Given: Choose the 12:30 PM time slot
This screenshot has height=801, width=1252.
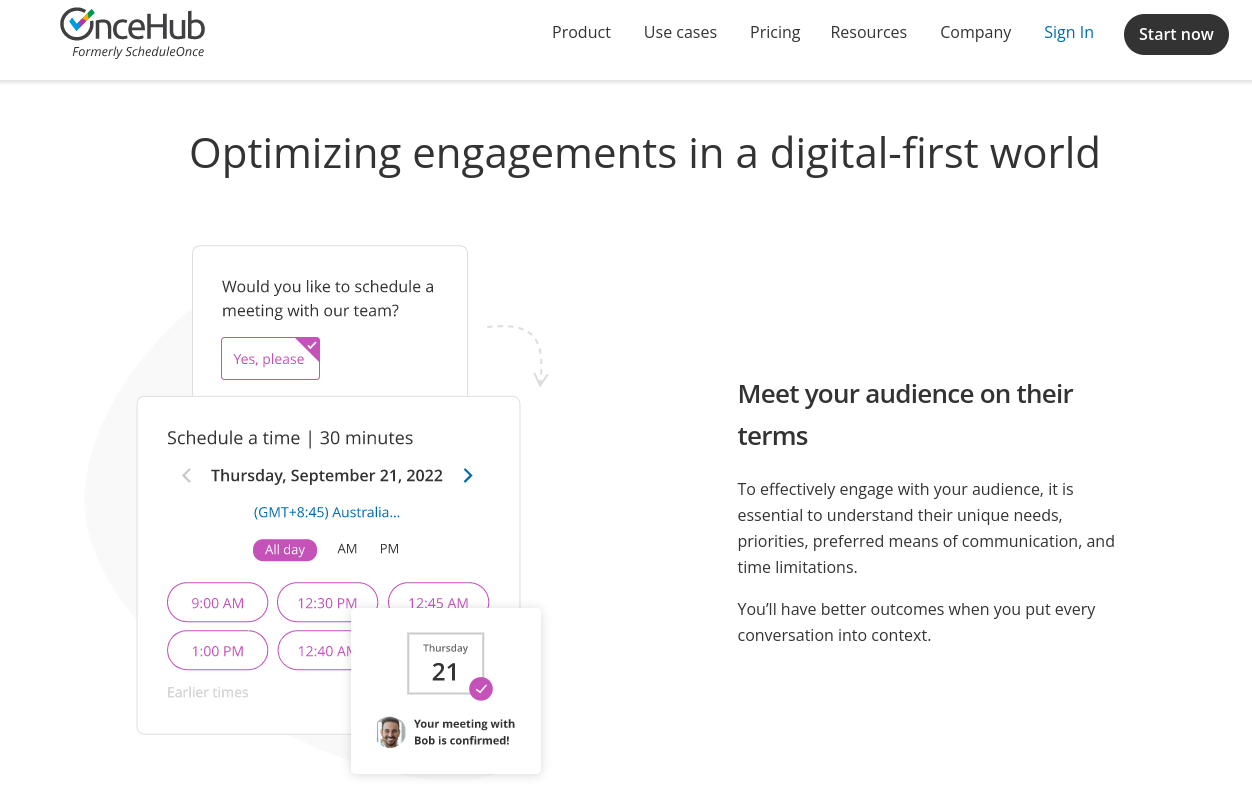Looking at the screenshot, I should pyautogui.click(x=327, y=602).
